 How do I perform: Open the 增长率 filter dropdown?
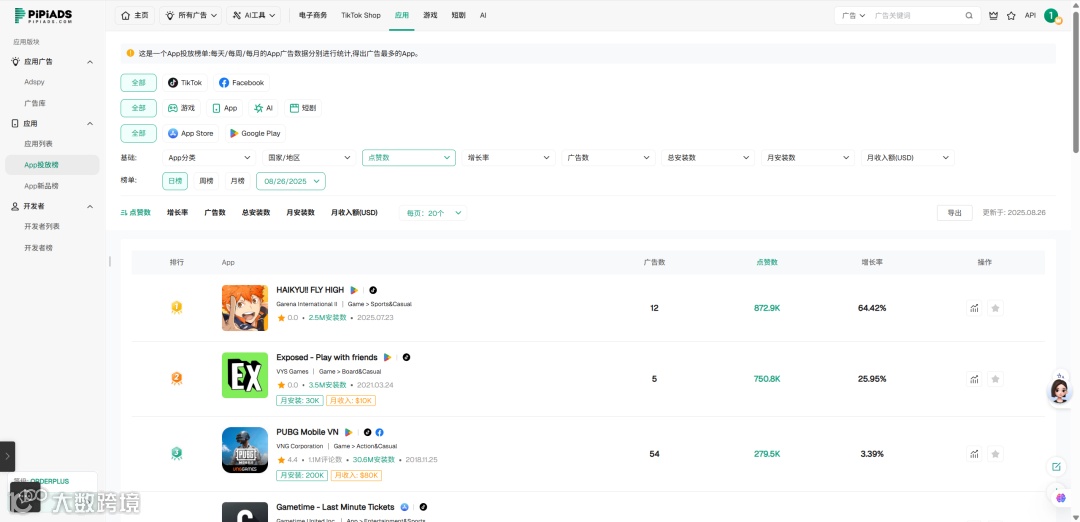pos(508,158)
